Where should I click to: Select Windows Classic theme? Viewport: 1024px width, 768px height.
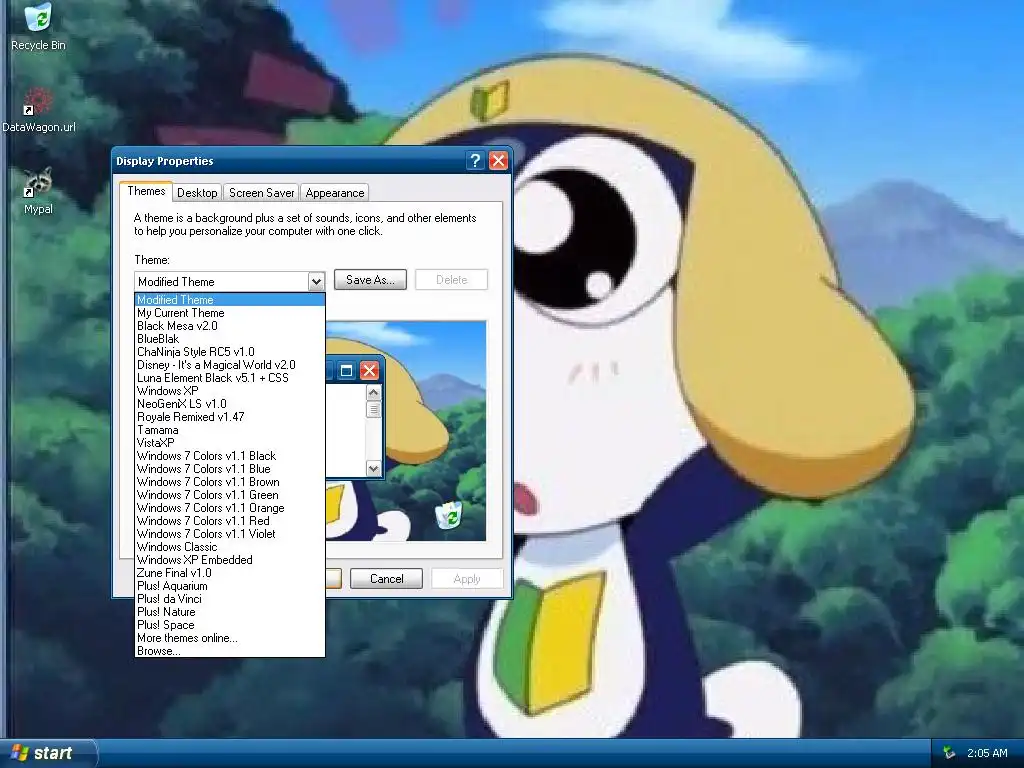click(229, 547)
